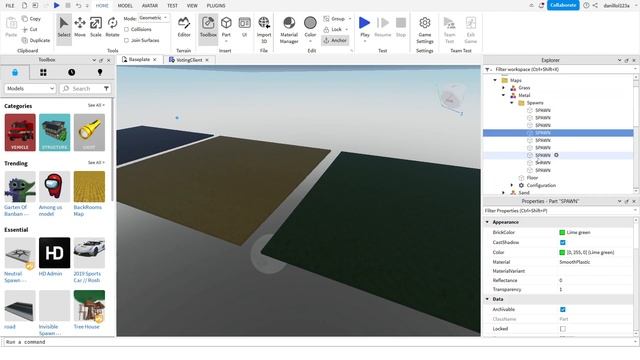
Task: Open the Vehicle category tile
Action: point(20,133)
